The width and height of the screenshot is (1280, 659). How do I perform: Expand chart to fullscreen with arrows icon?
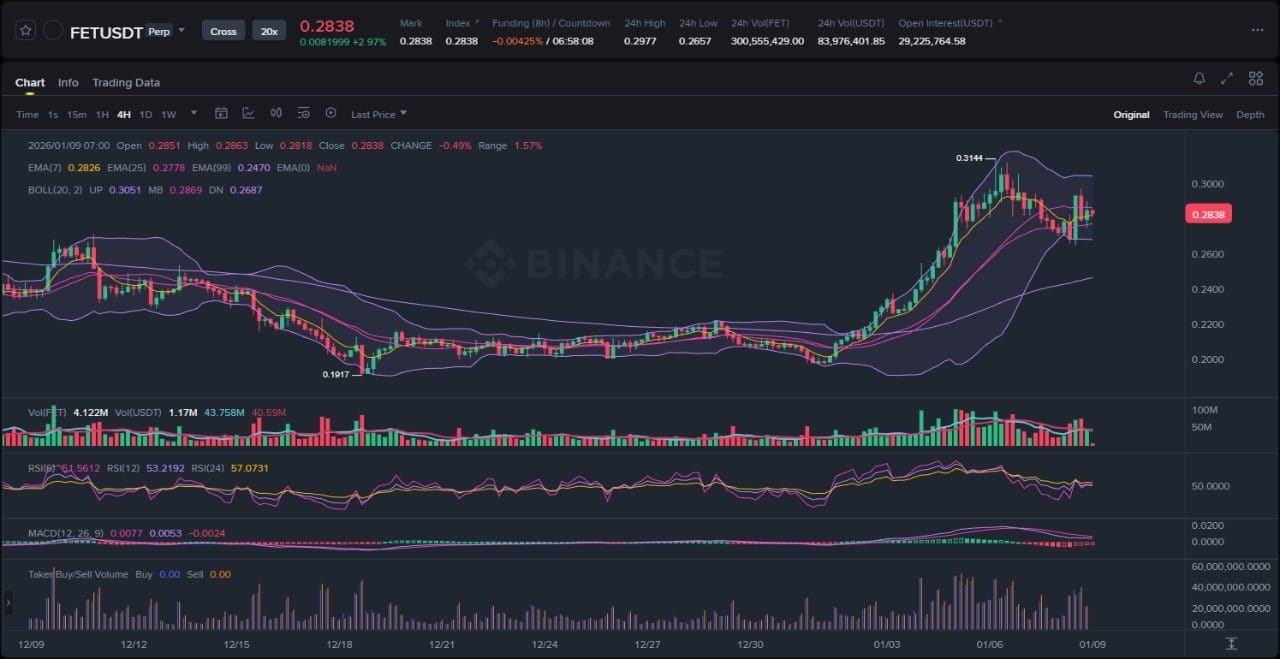1227,79
